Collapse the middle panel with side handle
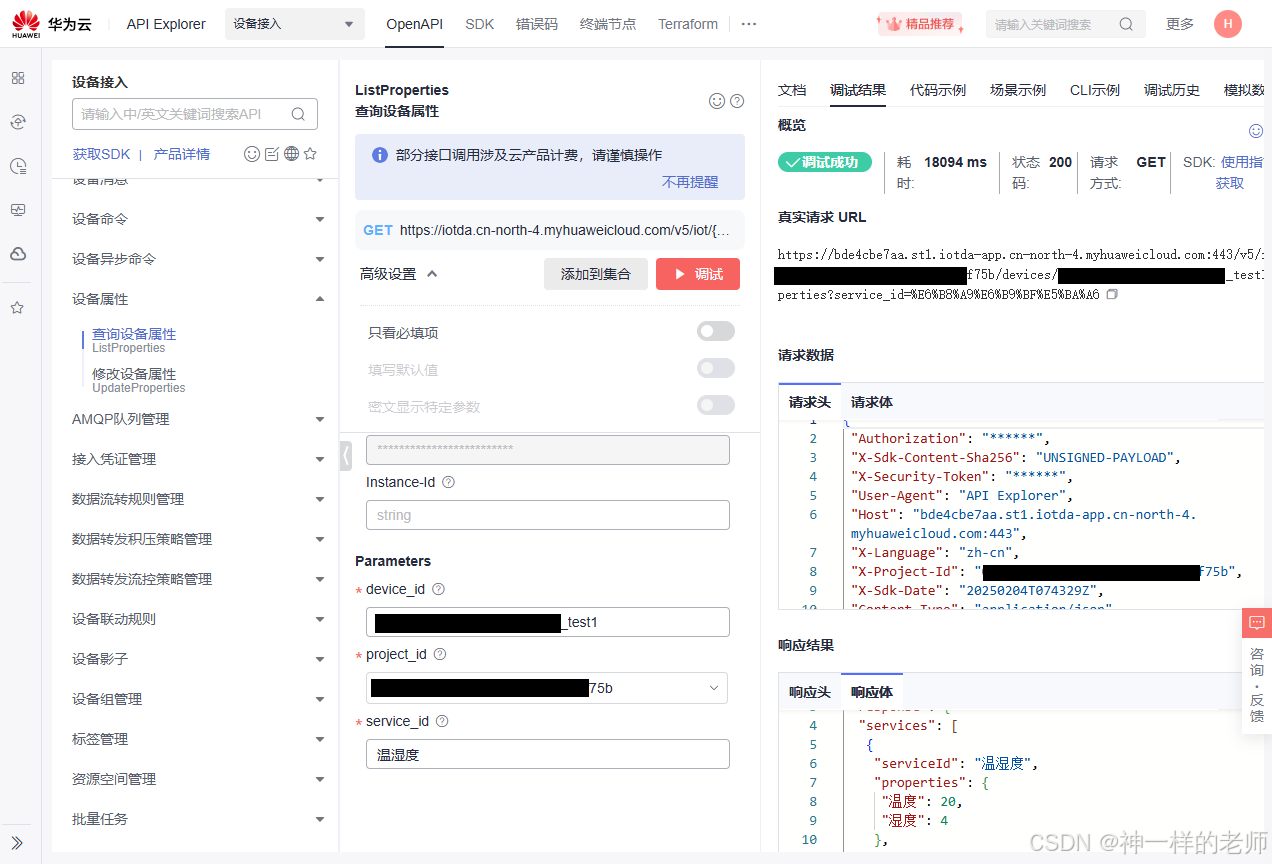Screen dimensions: 1272x864 (346, 456)
